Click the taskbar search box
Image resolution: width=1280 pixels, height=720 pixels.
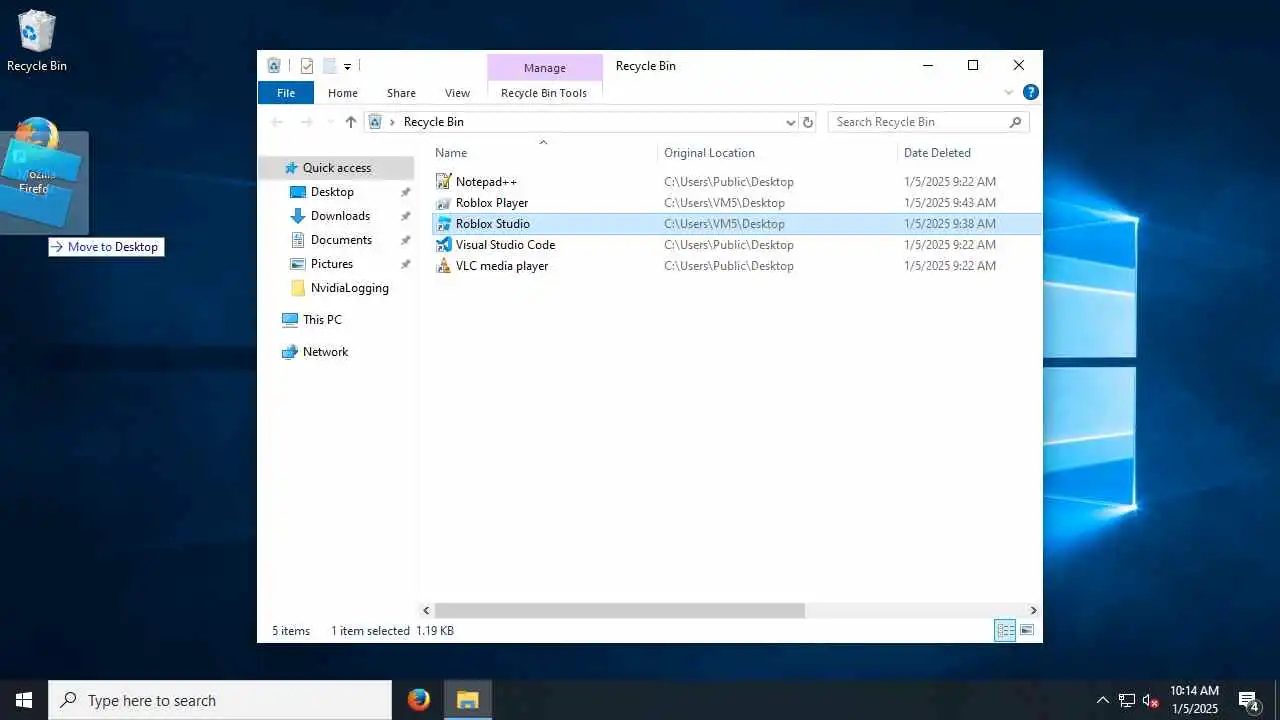coord(220,700)
